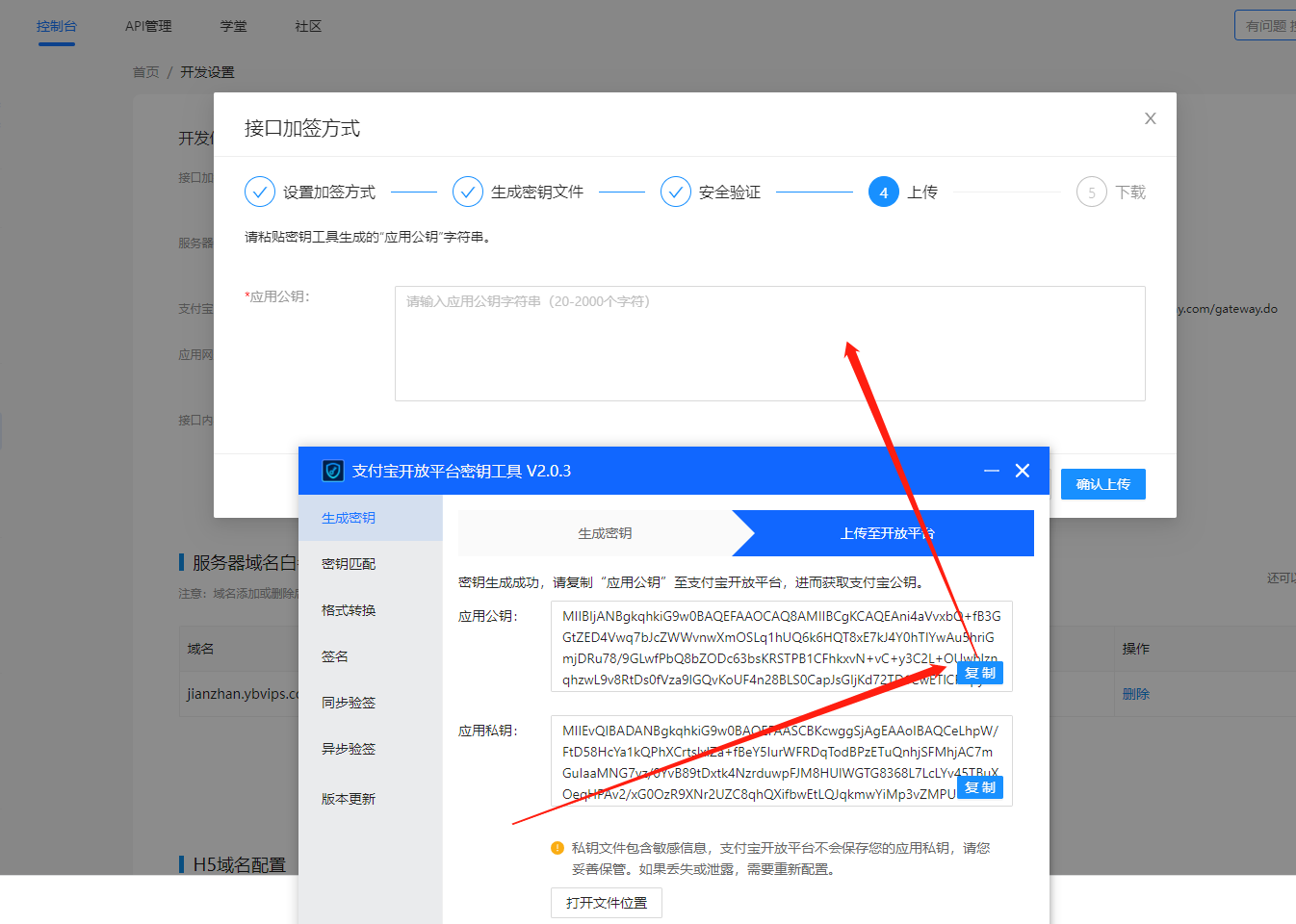Screen dimensions: 1296x924
Task: Close the 支付宝开放平台密钥工具 window
Action: 1023,471
